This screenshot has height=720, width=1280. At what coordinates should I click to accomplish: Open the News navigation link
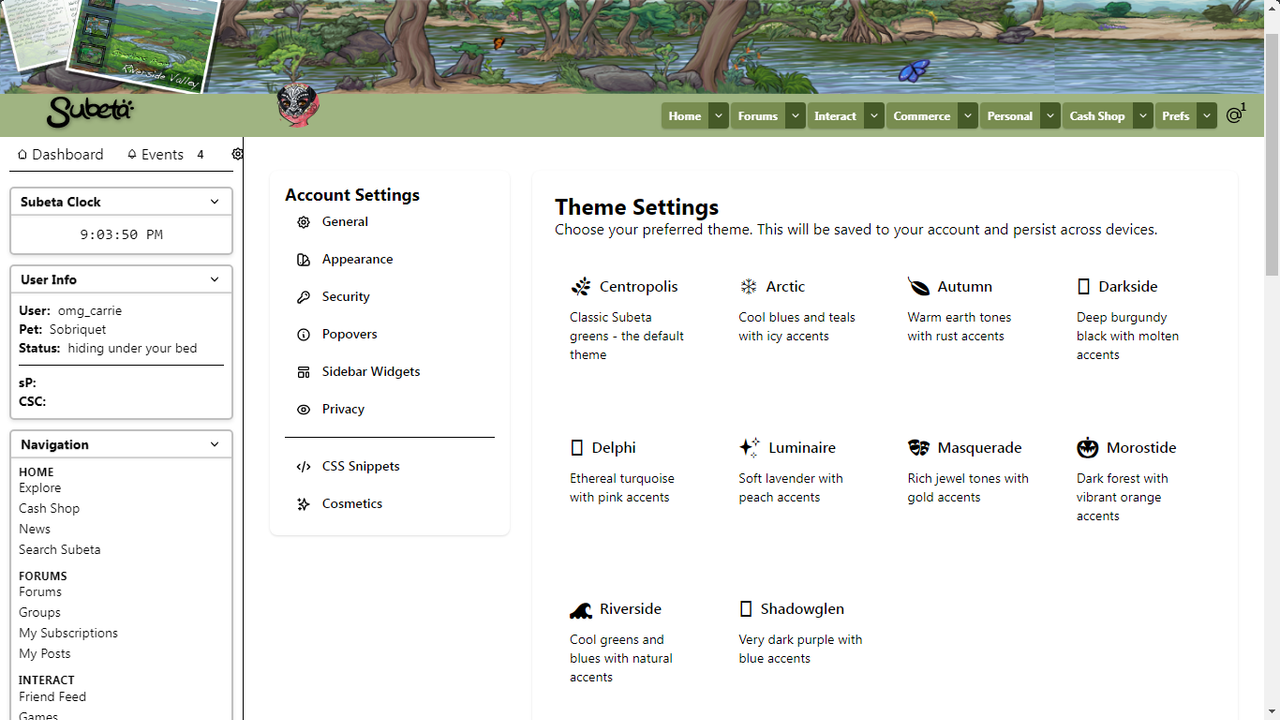34,529
